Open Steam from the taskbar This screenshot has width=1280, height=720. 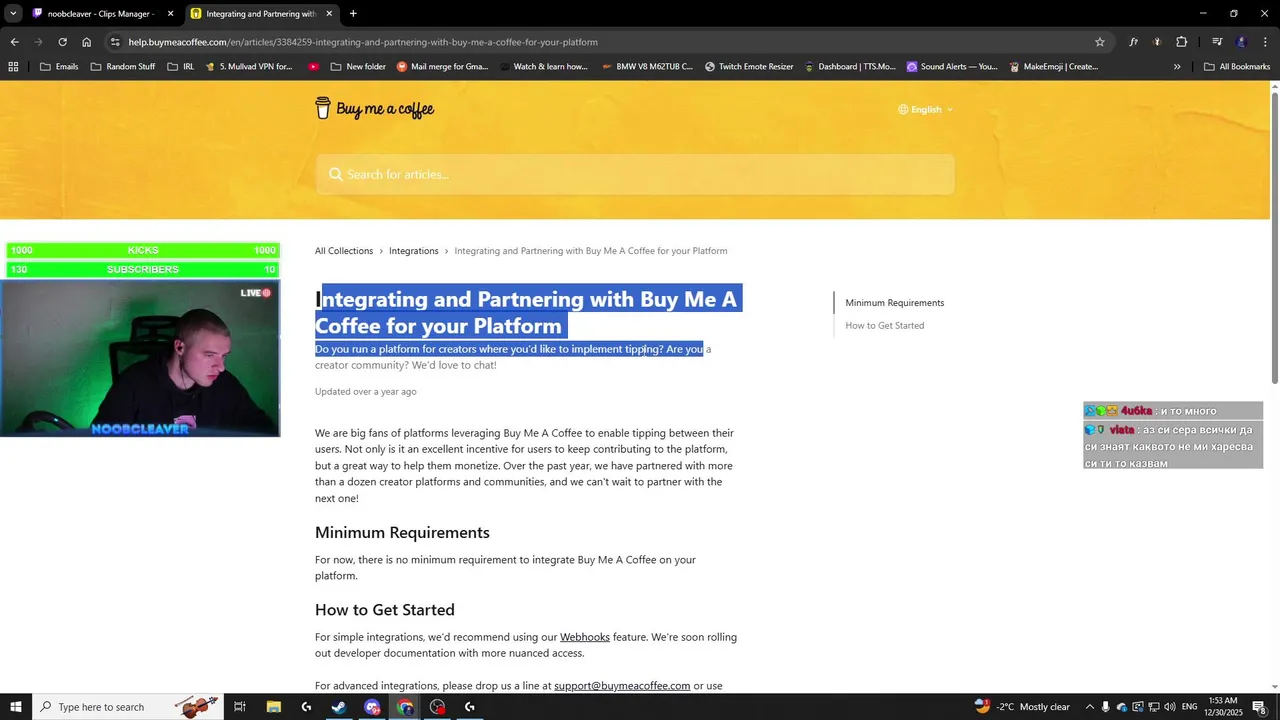click(339, 707)
